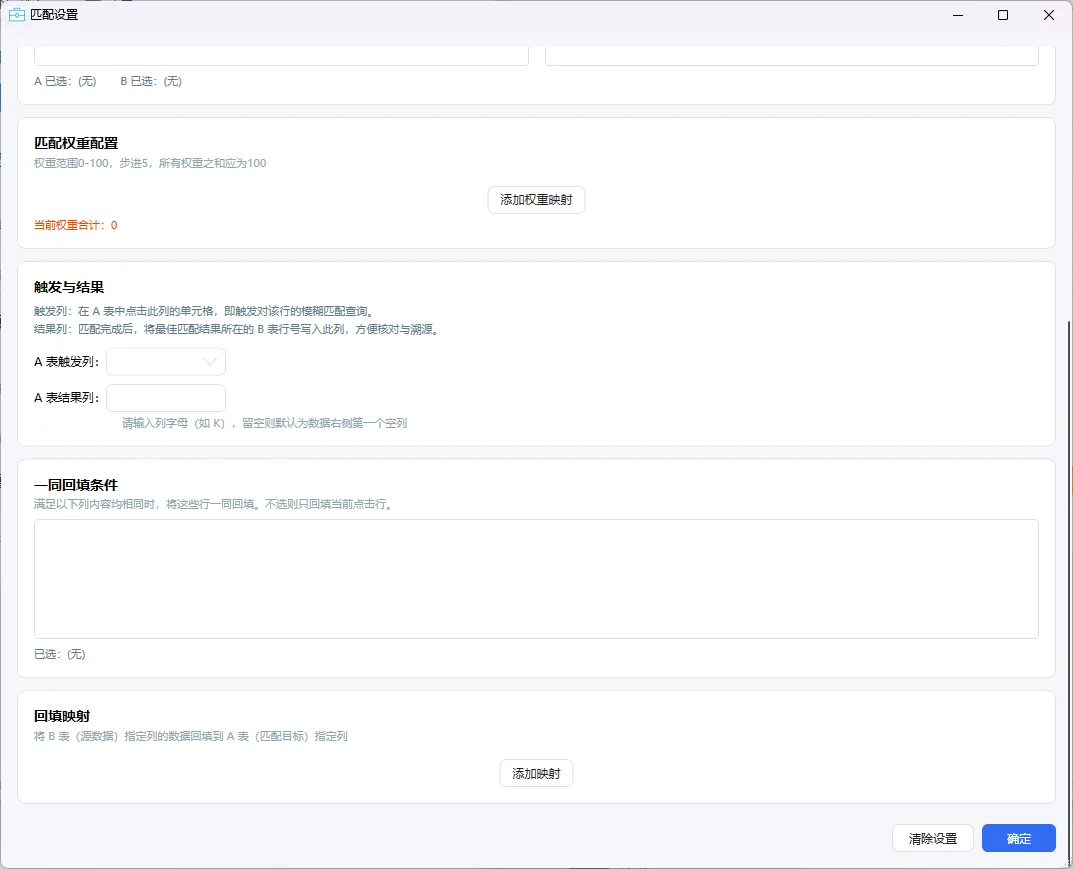Minimize the 匹配设置 window
The height and width of the screenshot is (869, 1073).
(958, 15)
